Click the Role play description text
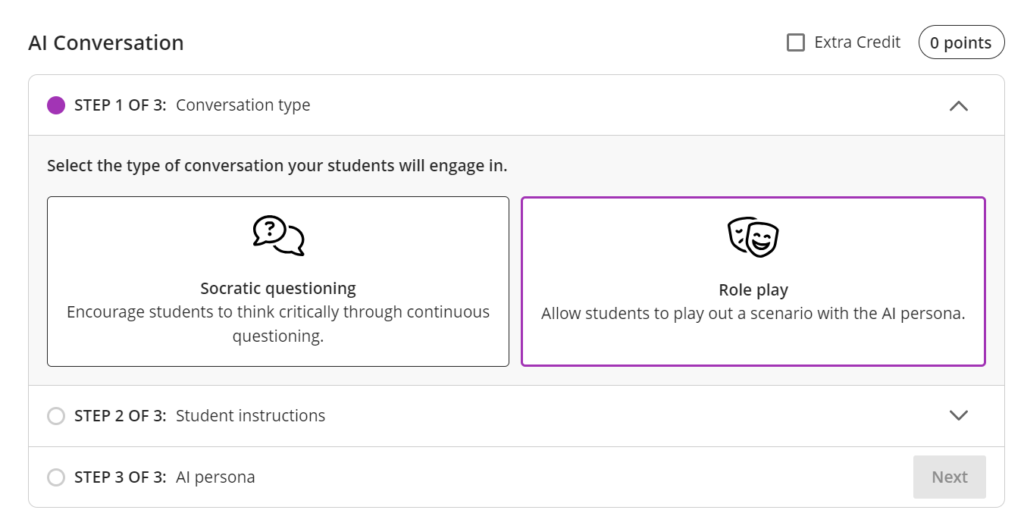This screenshot has height=510, width=1024. (x=753, y=313)
